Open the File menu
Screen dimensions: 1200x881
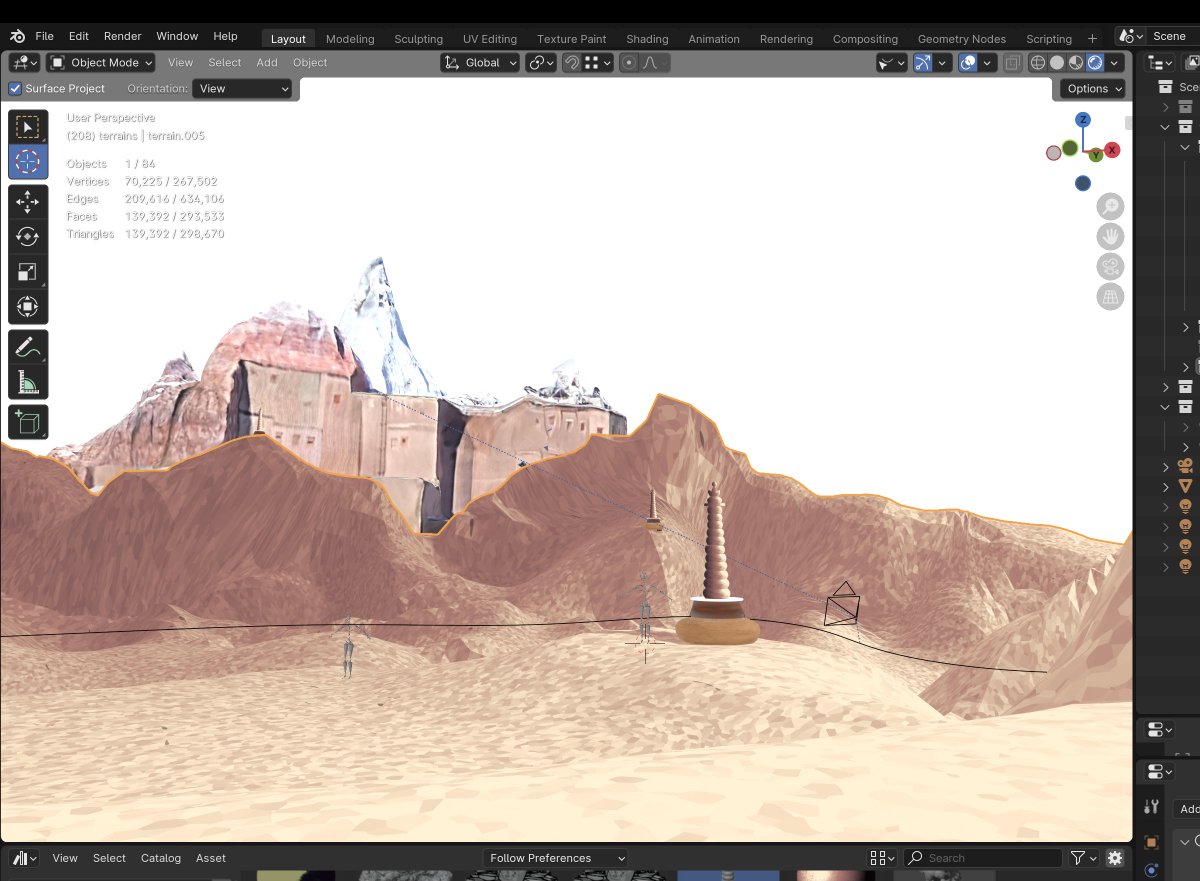click(x=45, y=36)
